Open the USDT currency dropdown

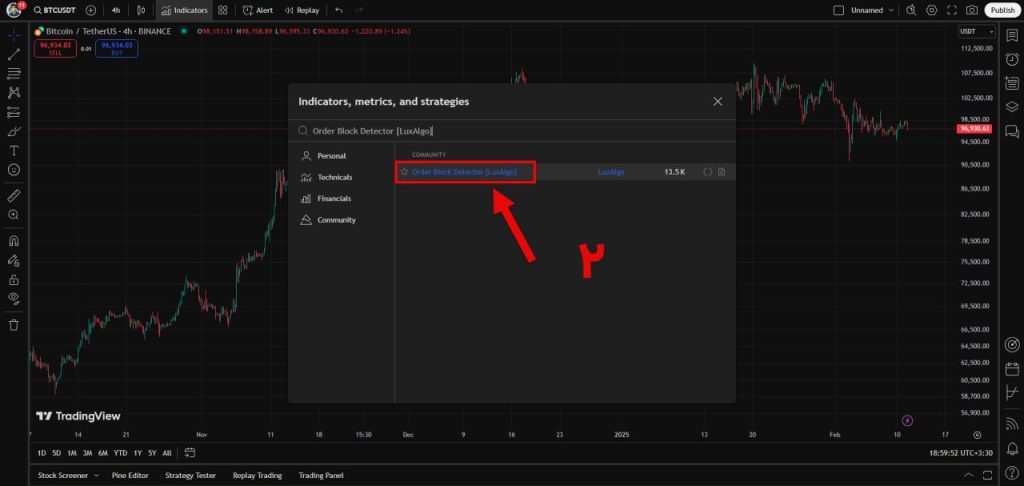coord(977,31)
